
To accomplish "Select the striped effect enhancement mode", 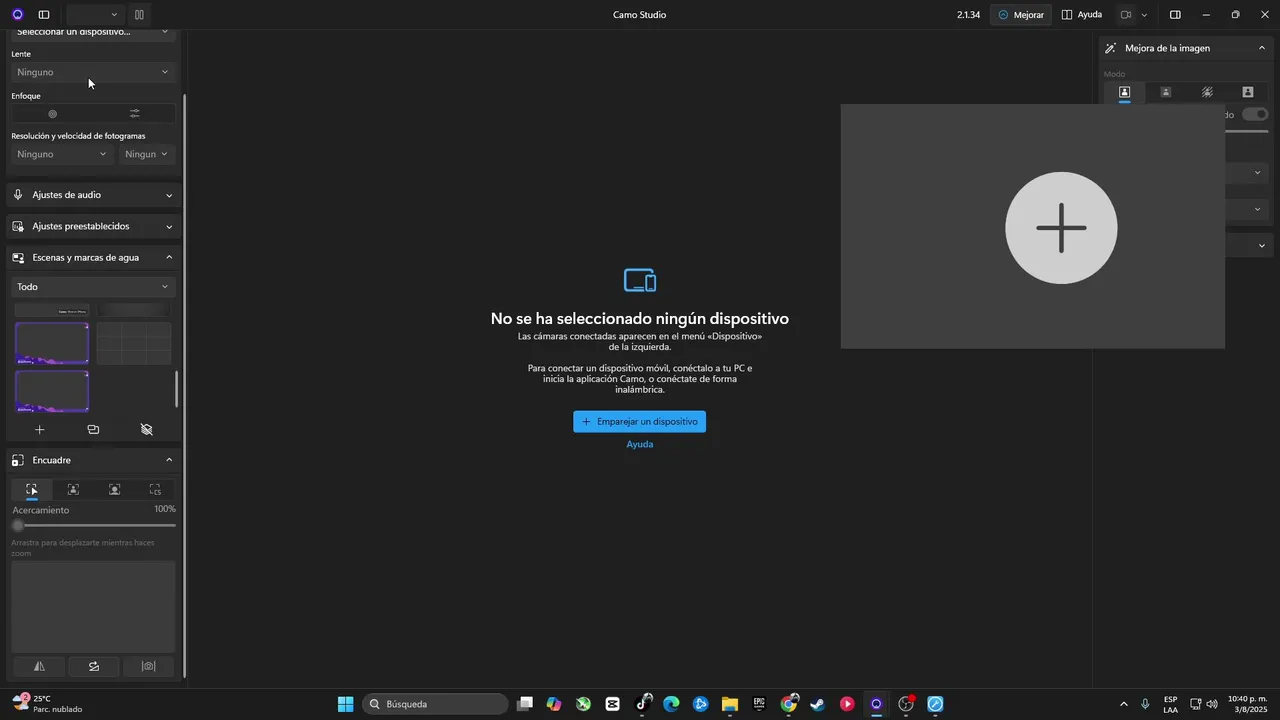I will click(1207, 92).
